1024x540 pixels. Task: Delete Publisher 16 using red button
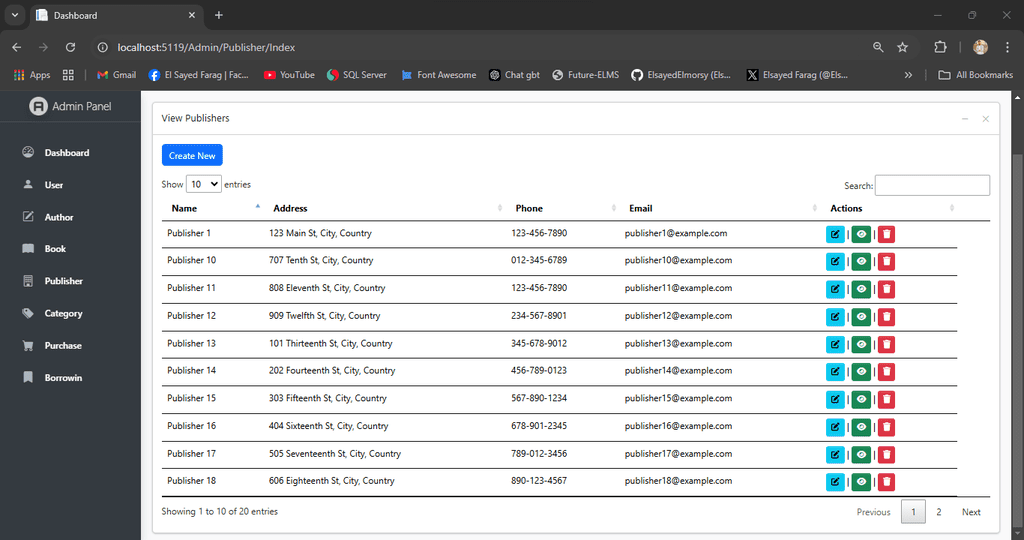pos(886,428)
